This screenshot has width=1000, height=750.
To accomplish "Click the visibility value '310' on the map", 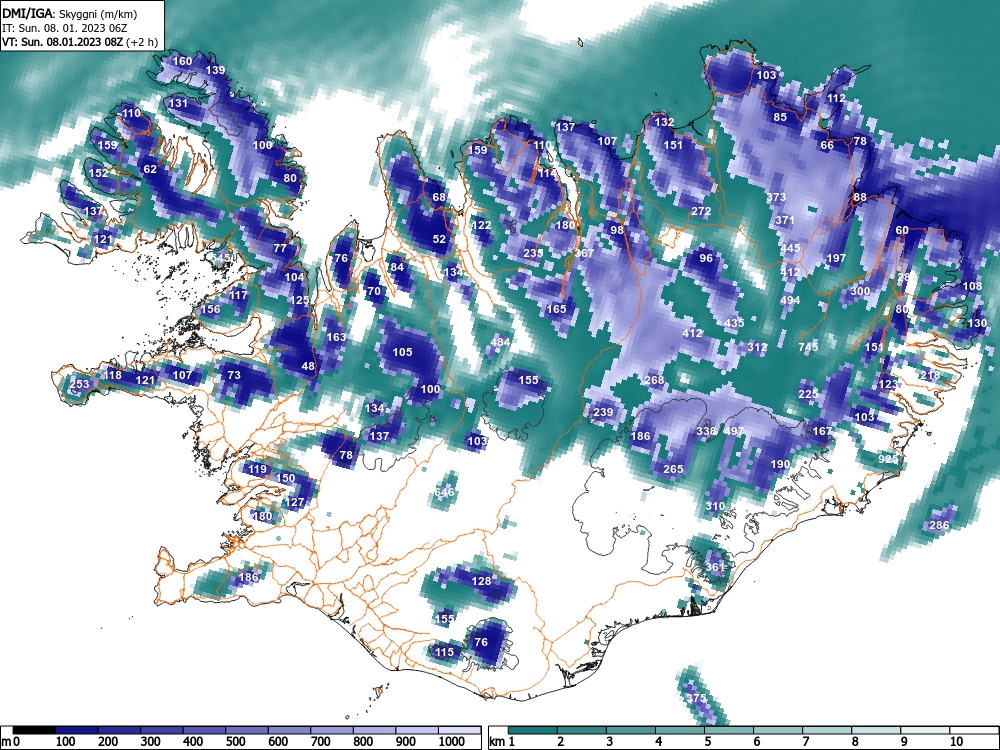I will point(715,506).
